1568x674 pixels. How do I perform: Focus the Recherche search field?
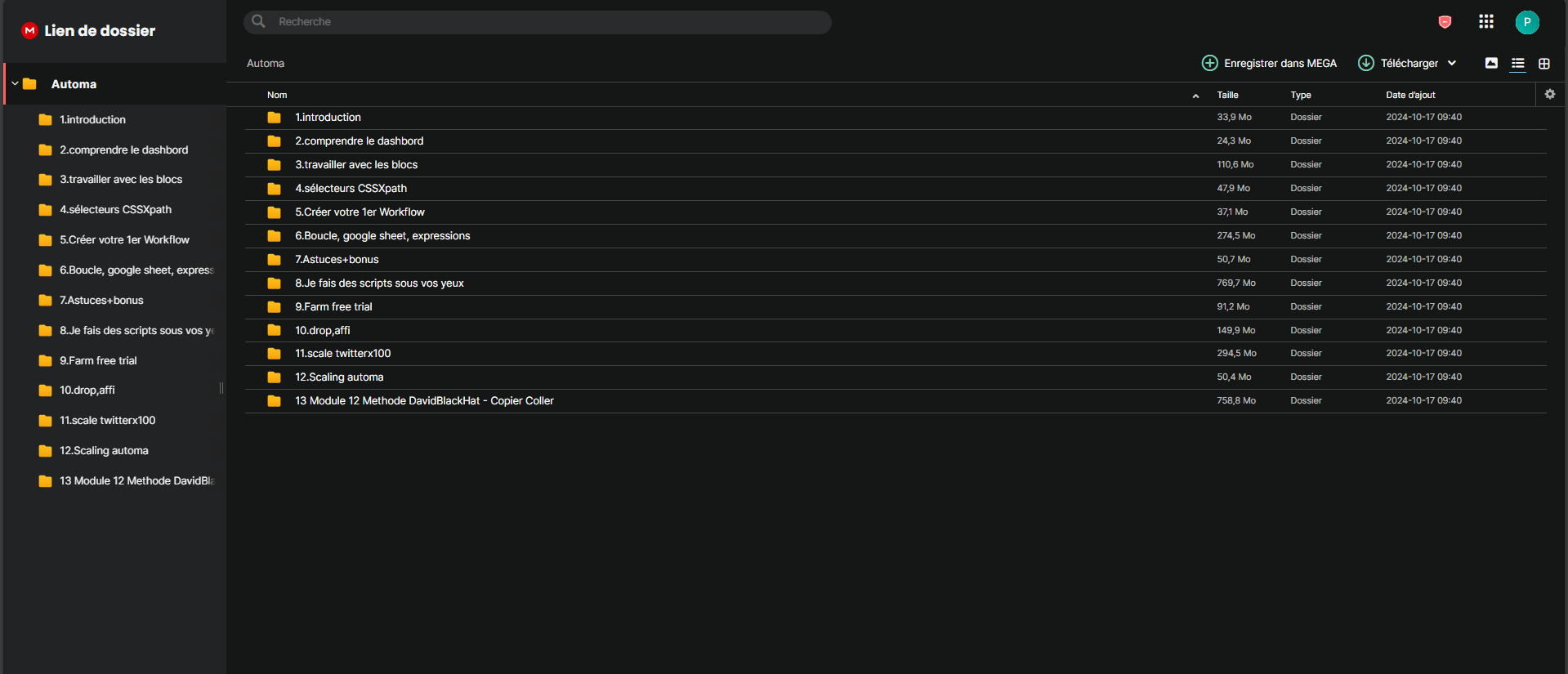point(538,22)
